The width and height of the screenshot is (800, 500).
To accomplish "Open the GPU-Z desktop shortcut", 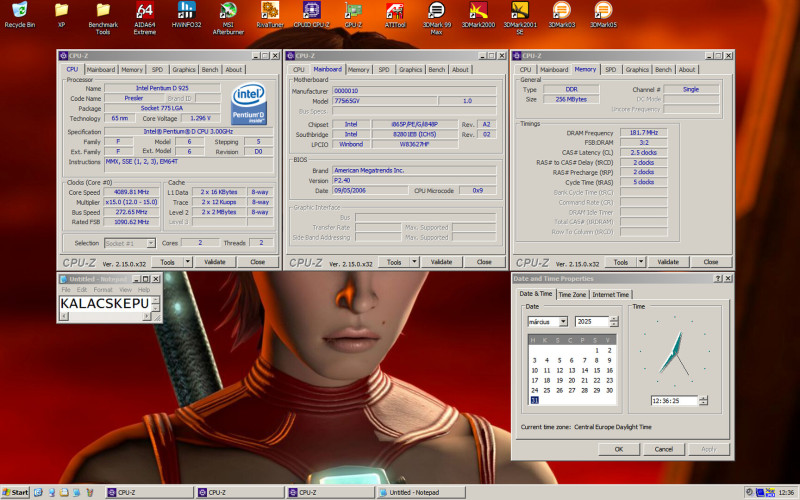I will pyautogui.click(x=353, y=15).
